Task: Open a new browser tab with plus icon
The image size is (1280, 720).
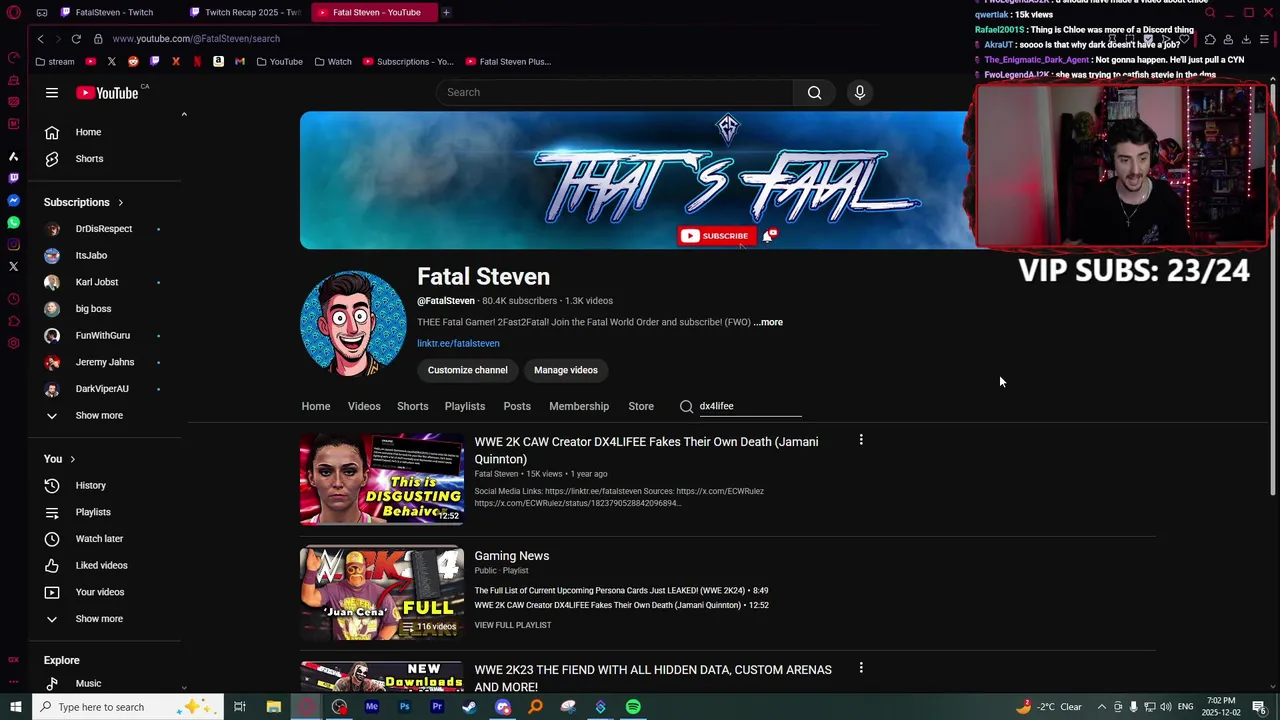Action: [x=446, y=12]
